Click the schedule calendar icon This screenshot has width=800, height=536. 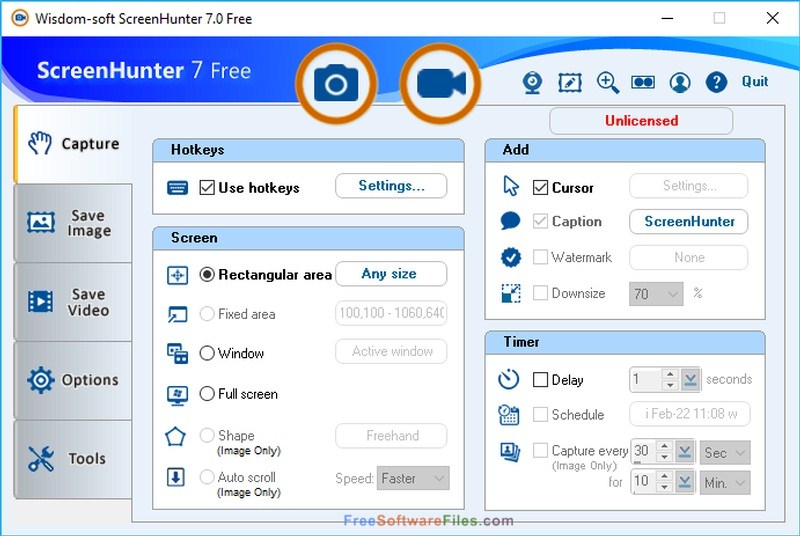point(509,415)
